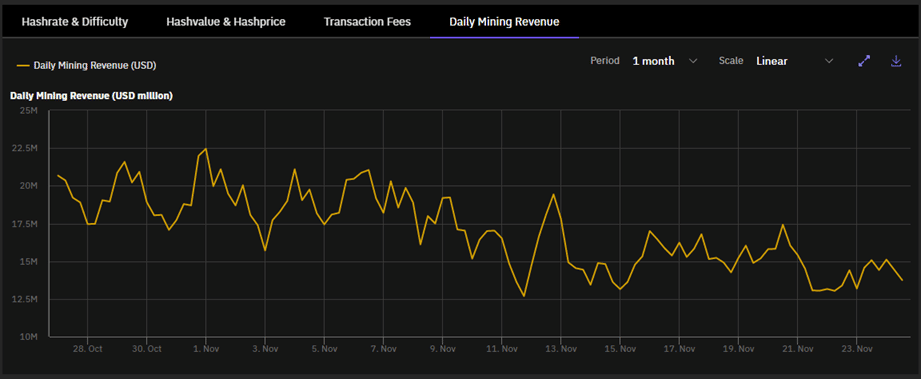
Task: Click the 30. Oct date label
Action: (x=146, y=349)
